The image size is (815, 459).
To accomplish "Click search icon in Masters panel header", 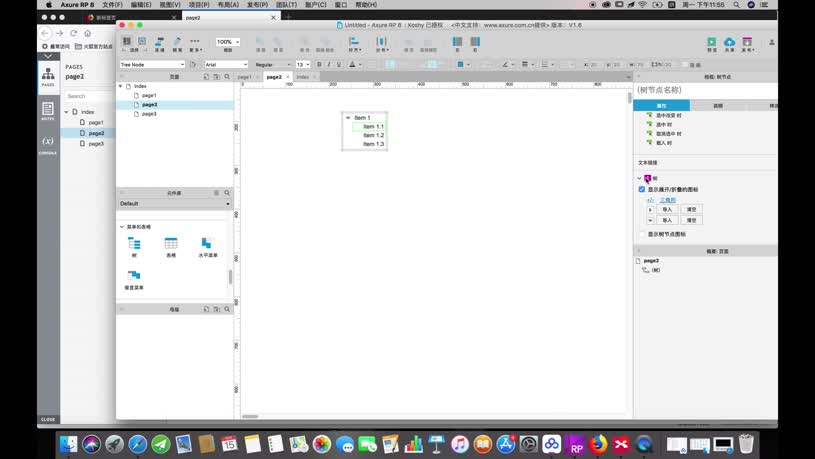I will [227, 309].
